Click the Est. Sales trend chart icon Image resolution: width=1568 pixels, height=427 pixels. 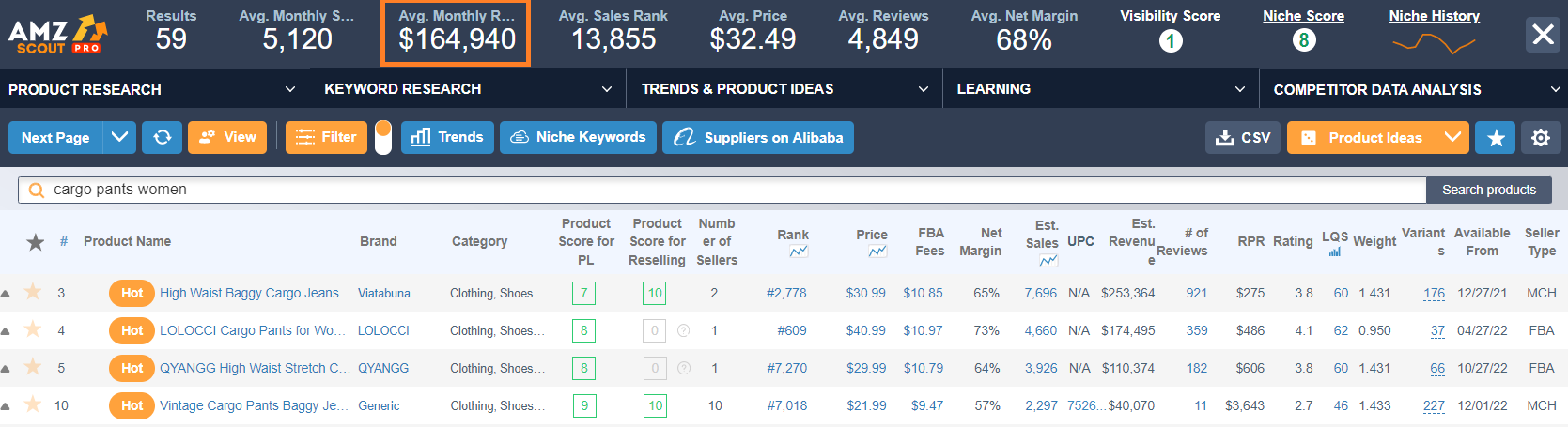tap(1048, 260)
